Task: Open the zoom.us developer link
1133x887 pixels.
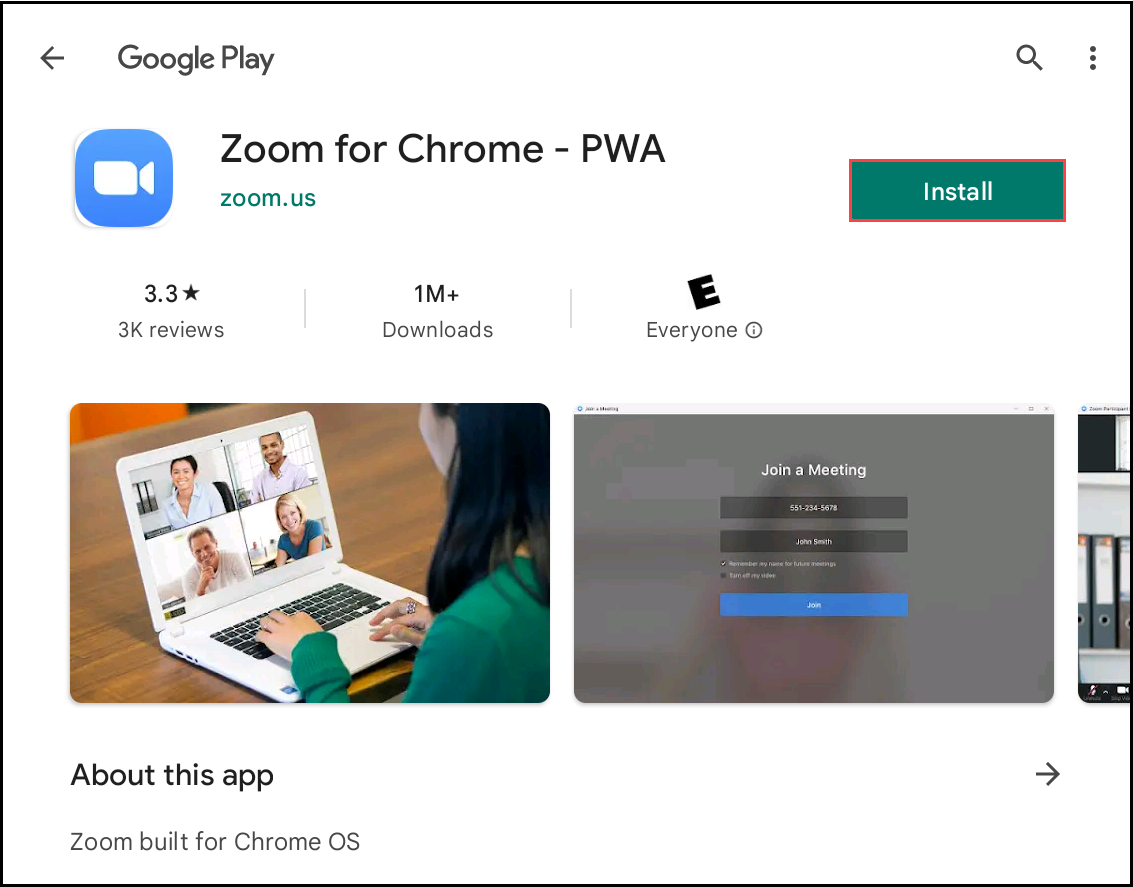Action: point(268,198)
